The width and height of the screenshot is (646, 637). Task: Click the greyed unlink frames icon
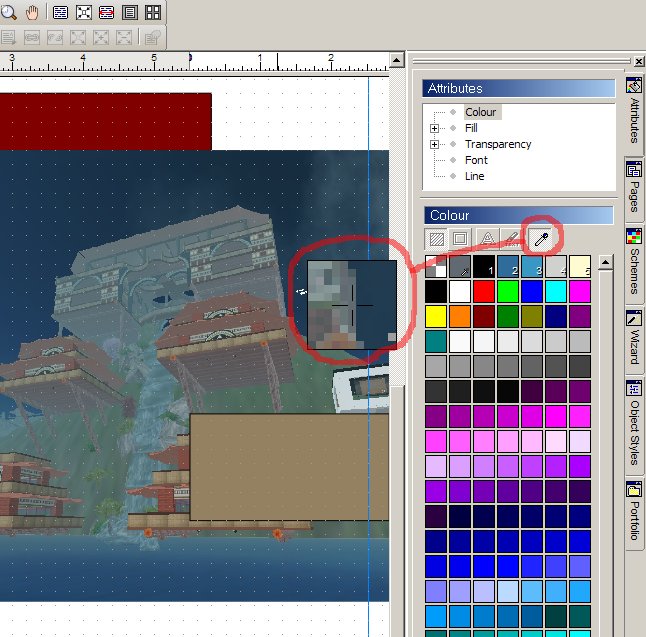[55, 37]
